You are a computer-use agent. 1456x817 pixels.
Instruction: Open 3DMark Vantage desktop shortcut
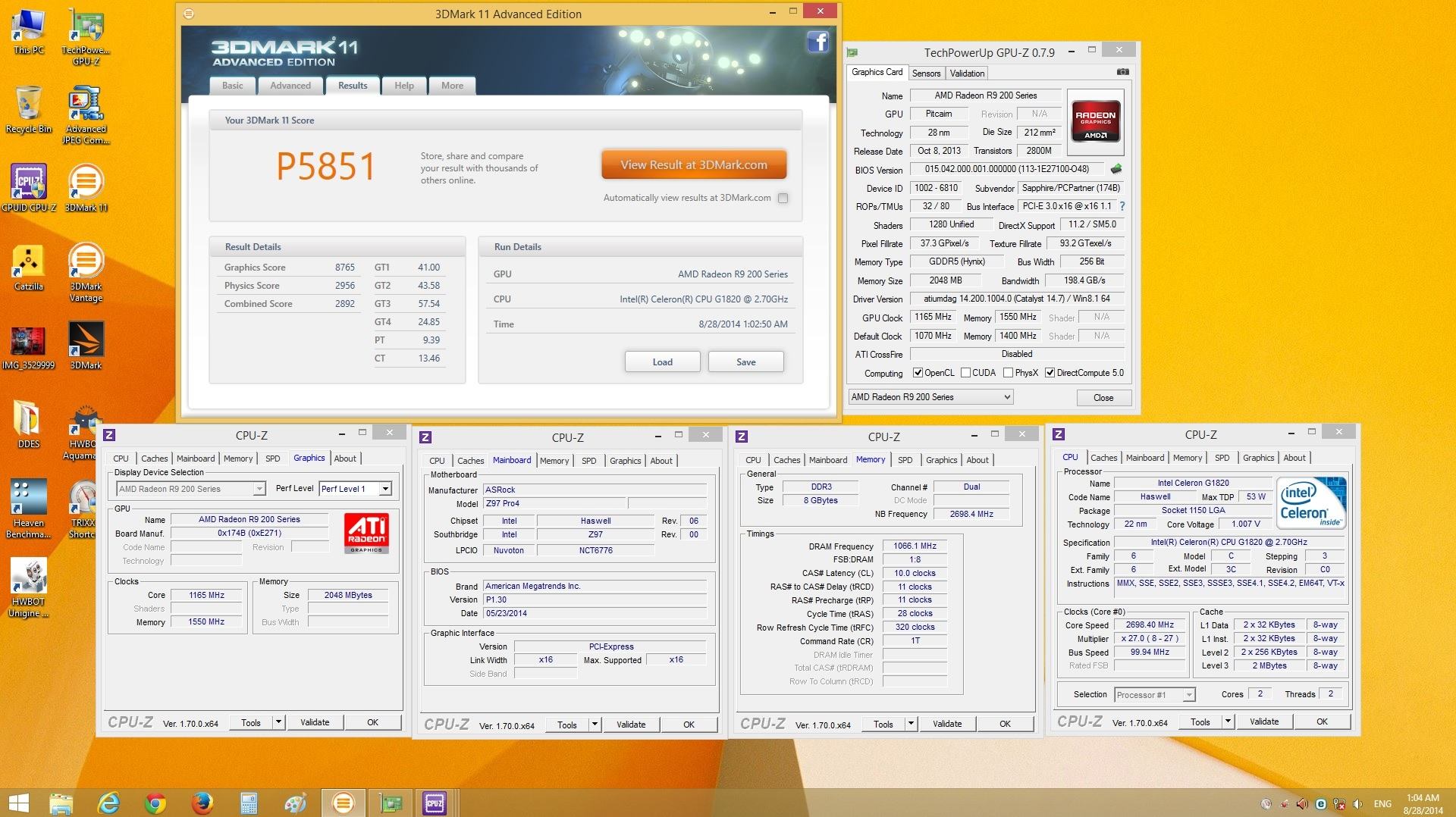tap(86, 273)
